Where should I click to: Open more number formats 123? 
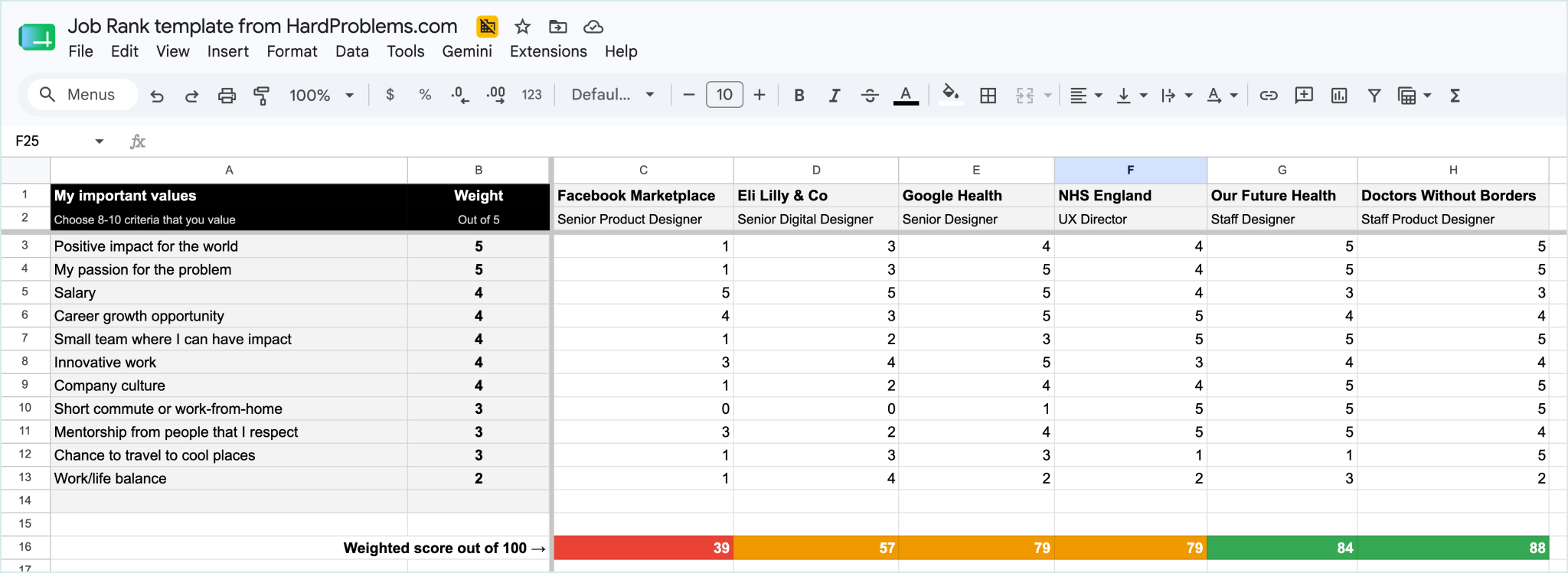pos(532,95)
